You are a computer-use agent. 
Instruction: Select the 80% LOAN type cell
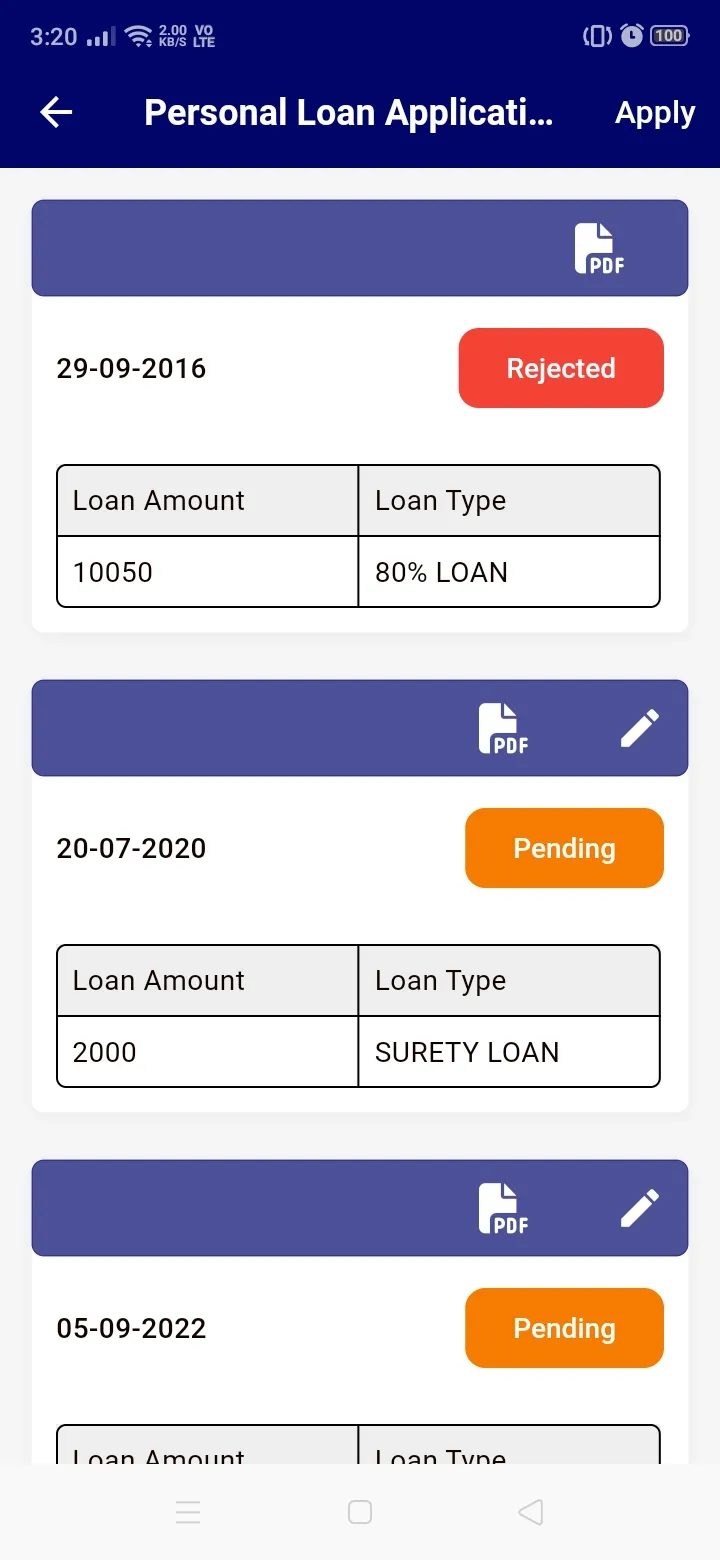508,572
